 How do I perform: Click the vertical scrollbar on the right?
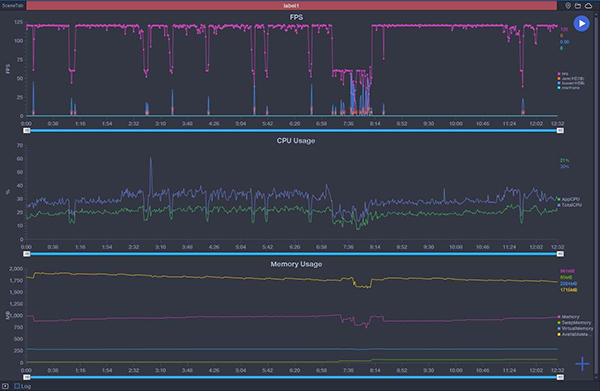[596, 195]
